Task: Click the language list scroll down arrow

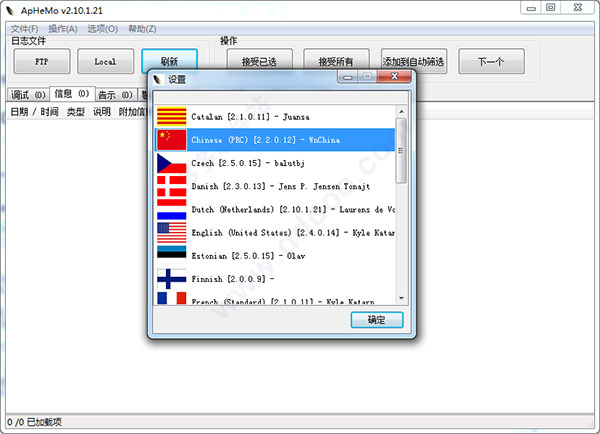Action: click(x=401, y=298)
